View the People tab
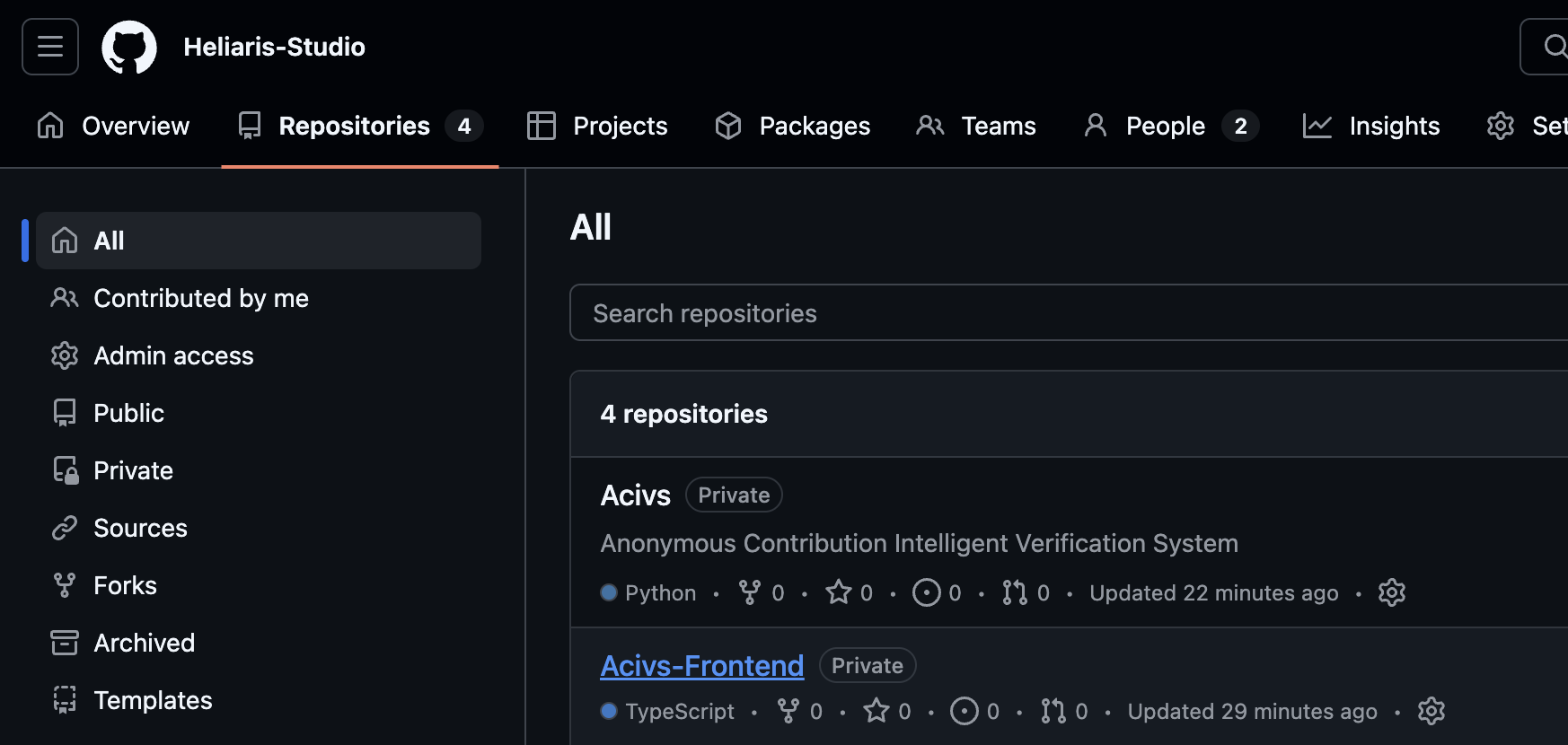The width and height of the screenshot is (1568, 745). pos(1171,126)
